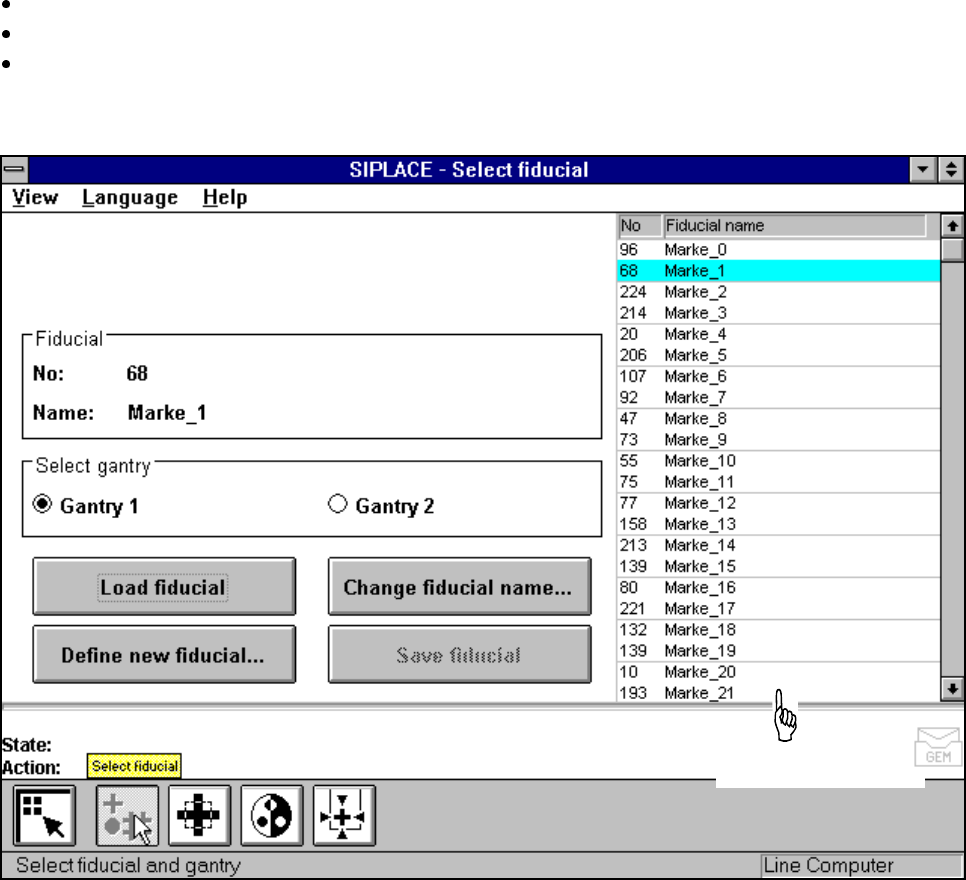
Task: Click the fiducial list scroll up arrow
Action: (952, 226)
